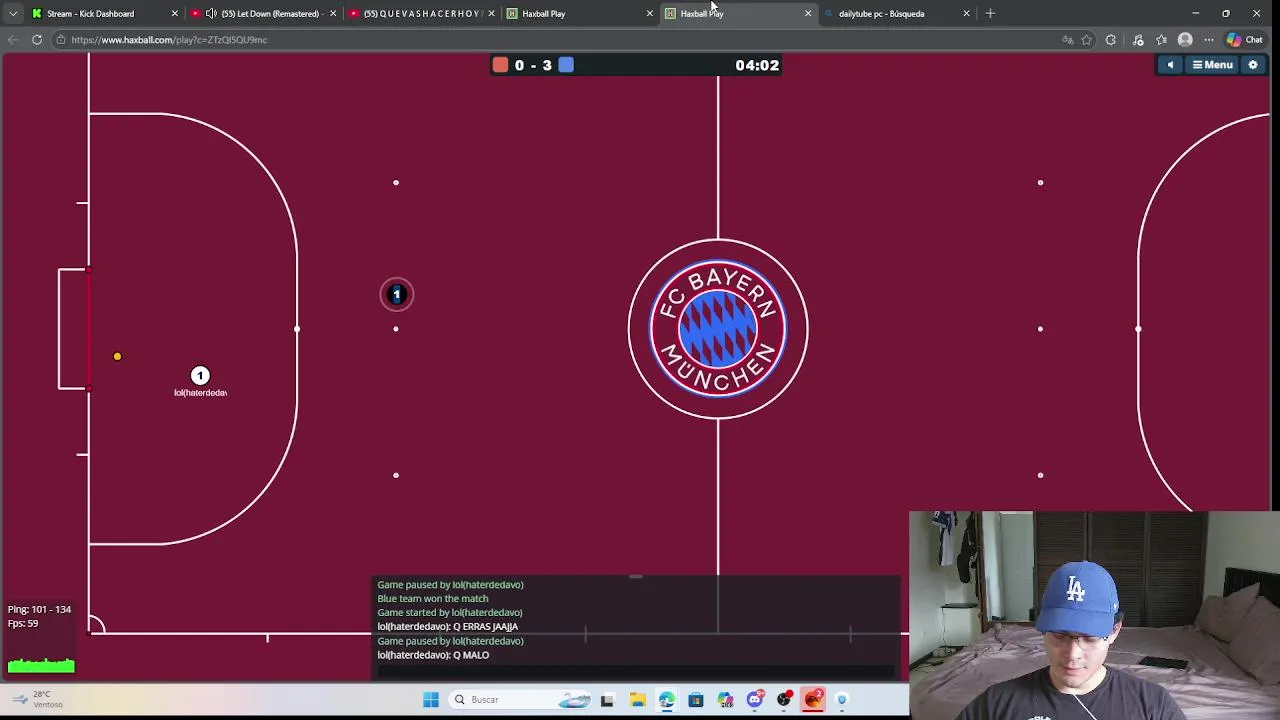Click the yellow ball near the goal

click(117, 356)
